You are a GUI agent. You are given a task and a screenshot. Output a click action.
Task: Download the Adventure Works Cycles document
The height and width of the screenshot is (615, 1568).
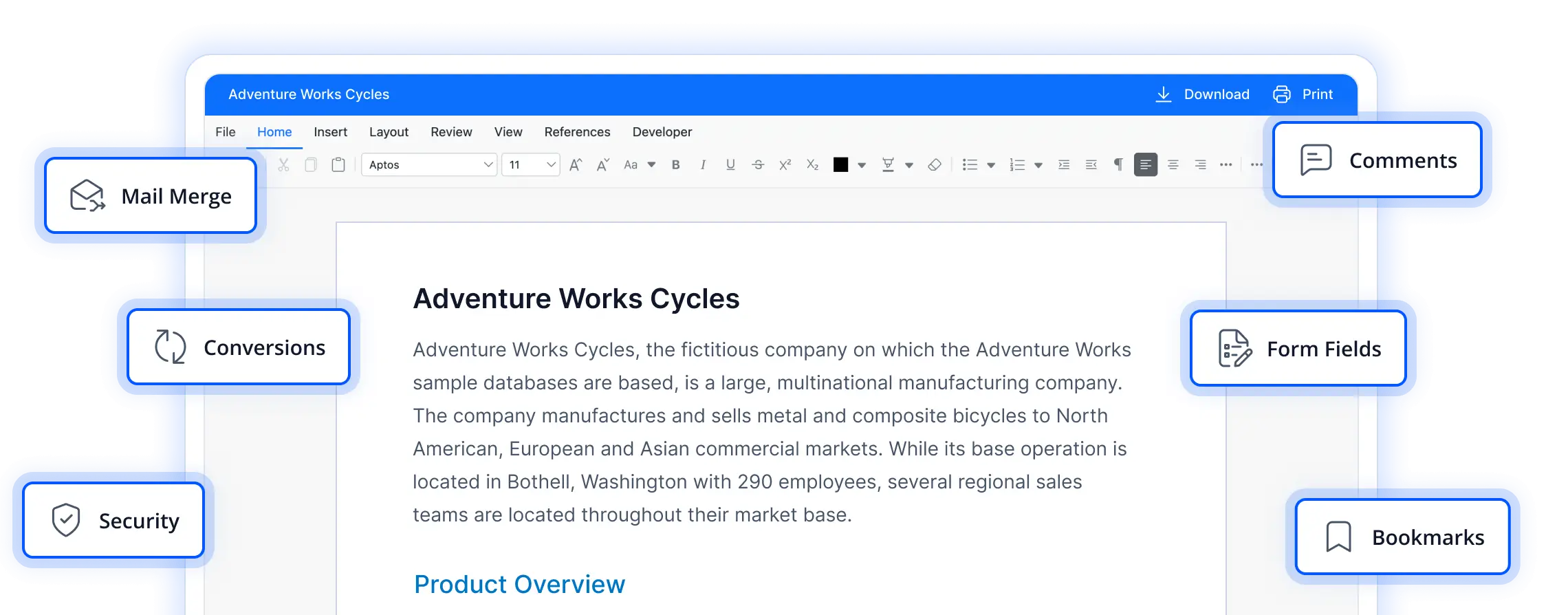(x=1203, y=94)
